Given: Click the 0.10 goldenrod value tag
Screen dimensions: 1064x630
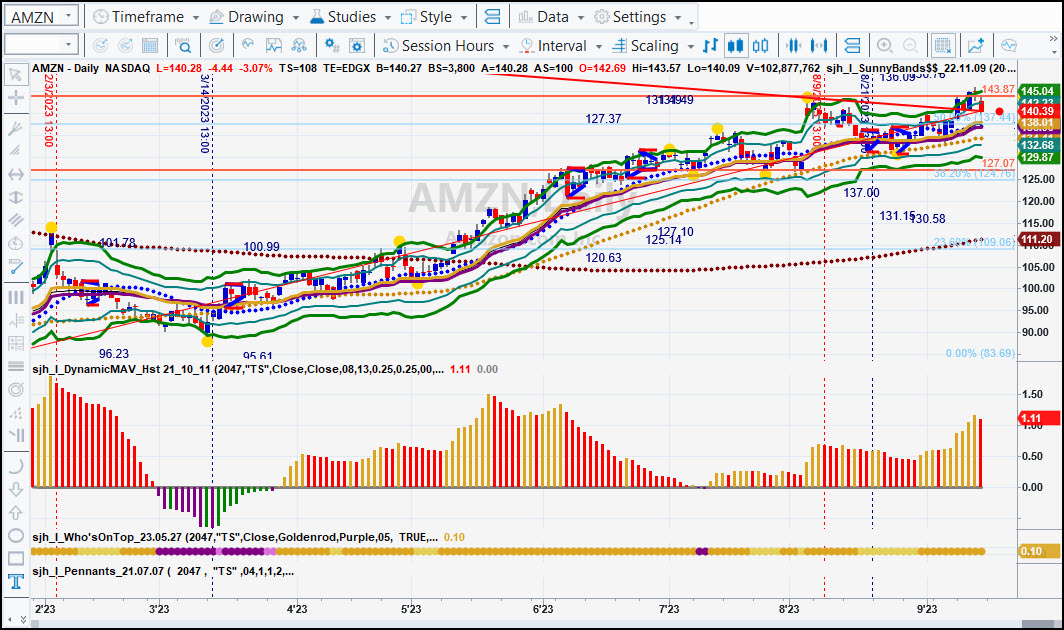Looking at the screenshot, I should pos(1038,551).
